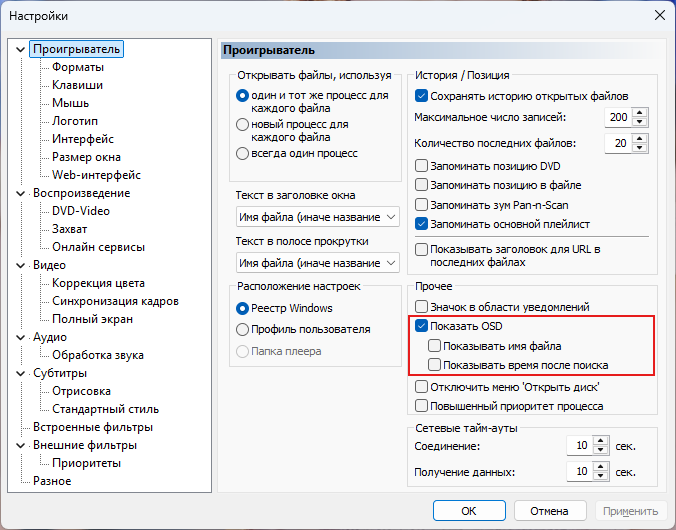676x530 pixels.
Task: Open the Разное settings page
Action: tap(52, 481)
